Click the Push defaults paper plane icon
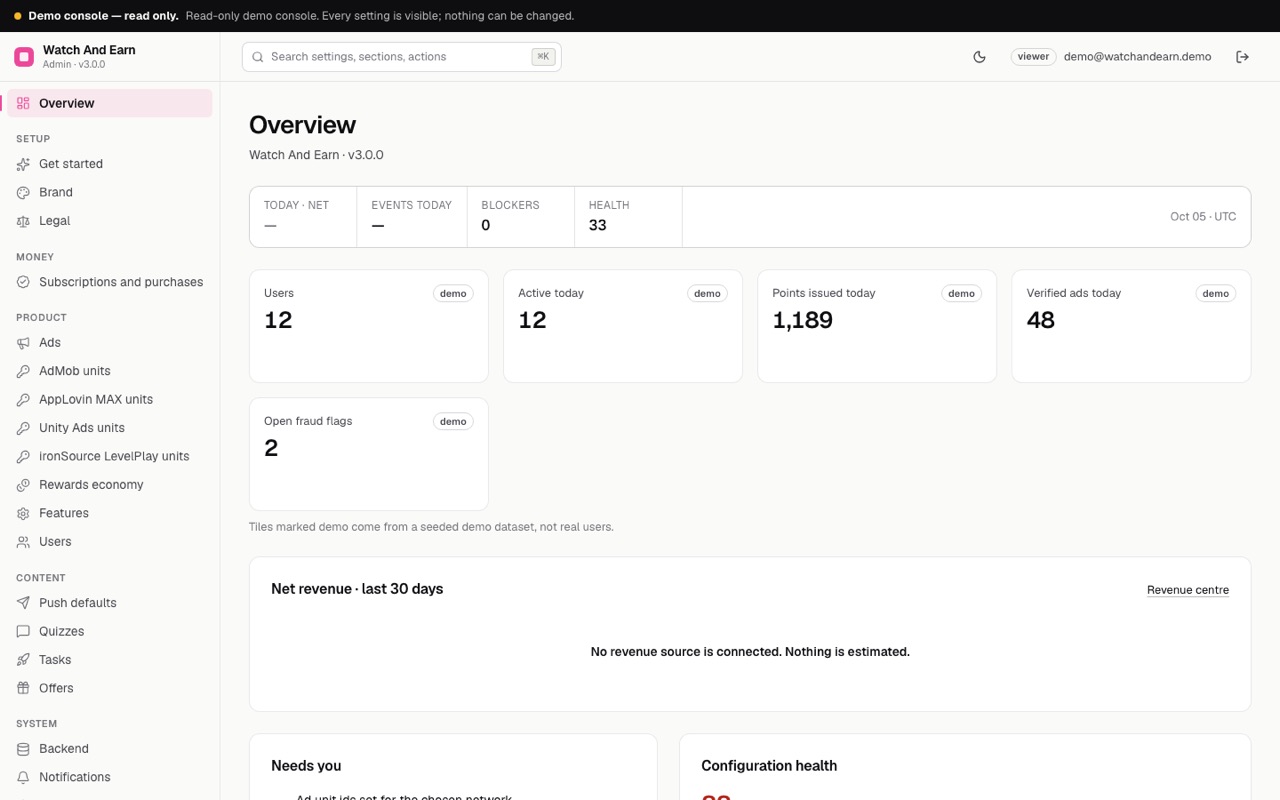Viewport: 1280px width, 800px height. tap(23, 603)
